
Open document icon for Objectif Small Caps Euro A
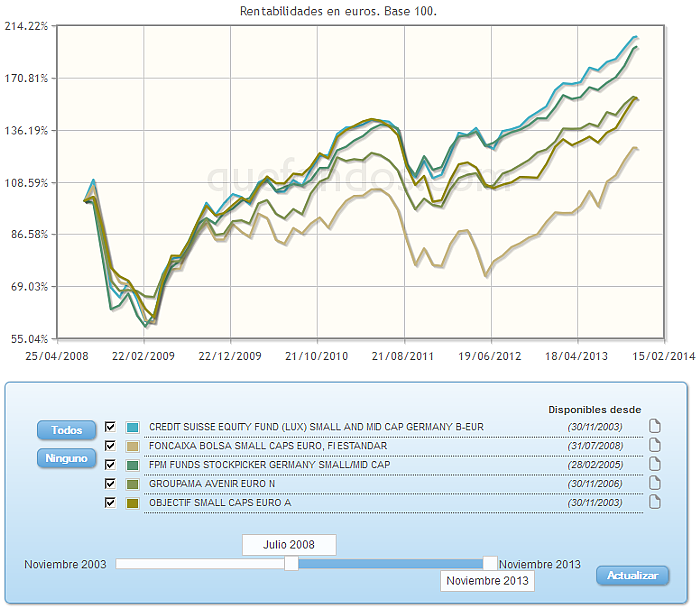[654, 502]
